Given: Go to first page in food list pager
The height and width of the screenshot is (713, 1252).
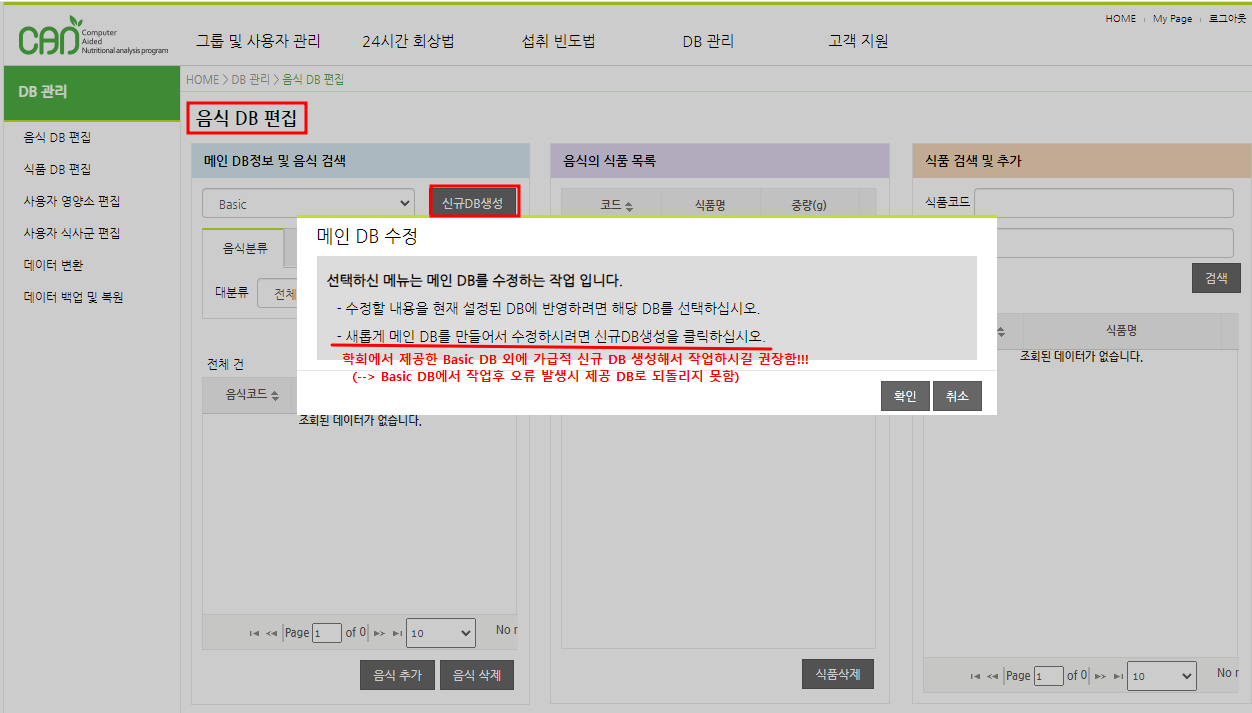Looking at the screenshot, I should pos(254,633).
